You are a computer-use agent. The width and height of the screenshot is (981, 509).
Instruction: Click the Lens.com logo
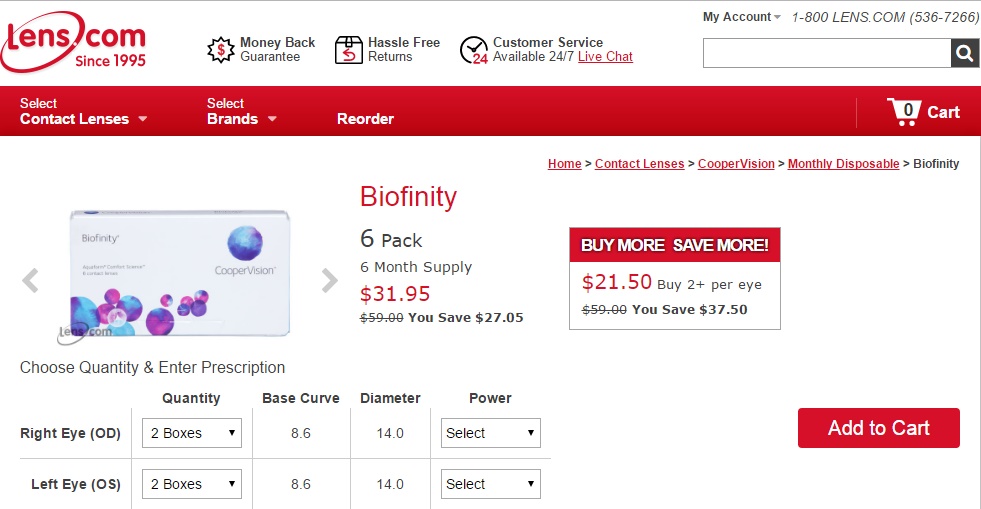(74, 43)
